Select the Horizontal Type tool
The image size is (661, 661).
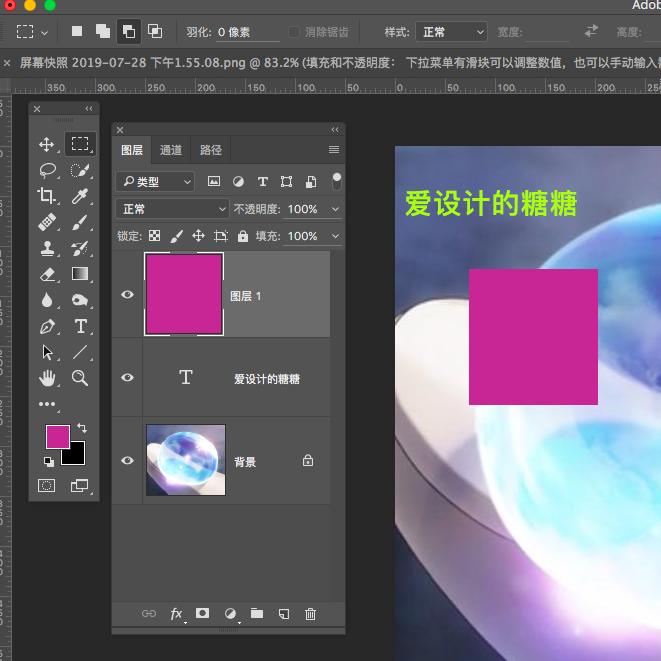80,326
